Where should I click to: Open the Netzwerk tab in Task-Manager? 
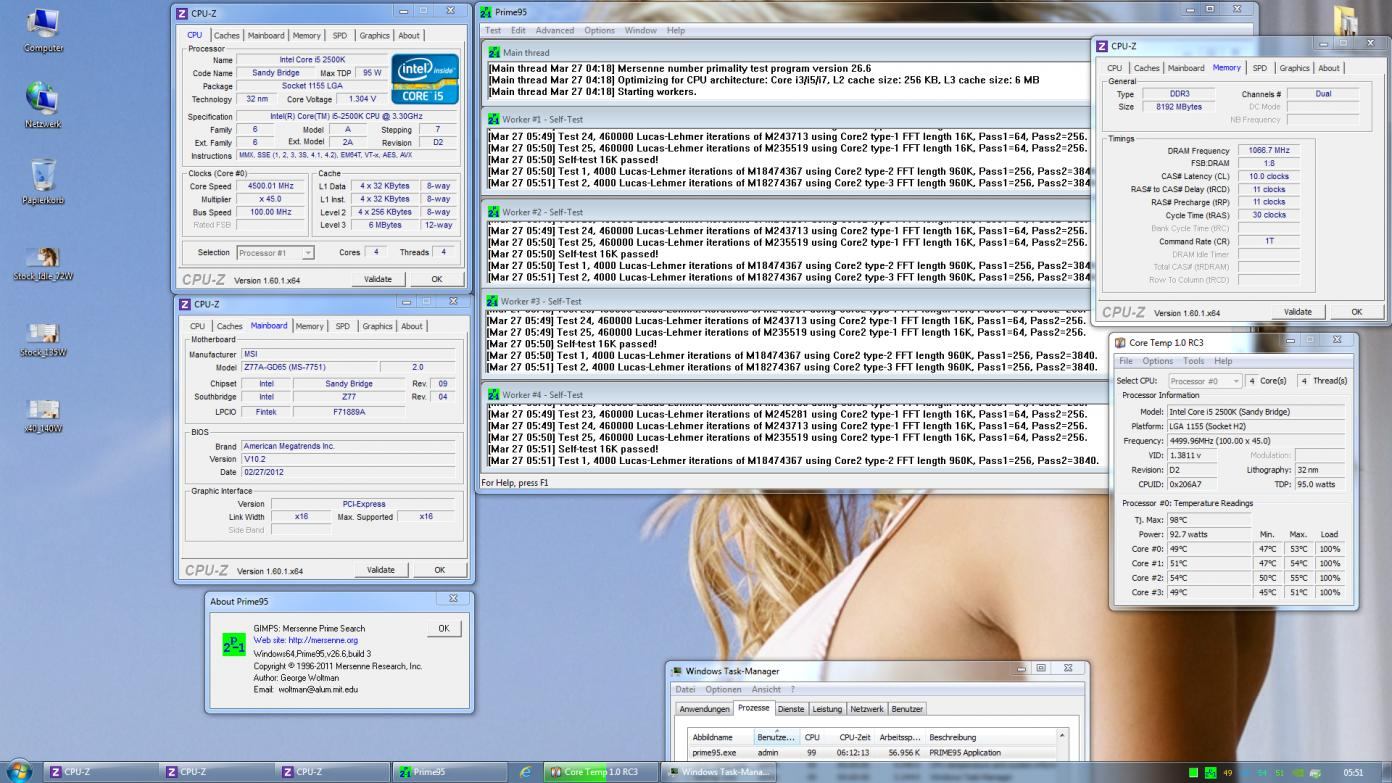pyautogui.click(x=867, y=708)
